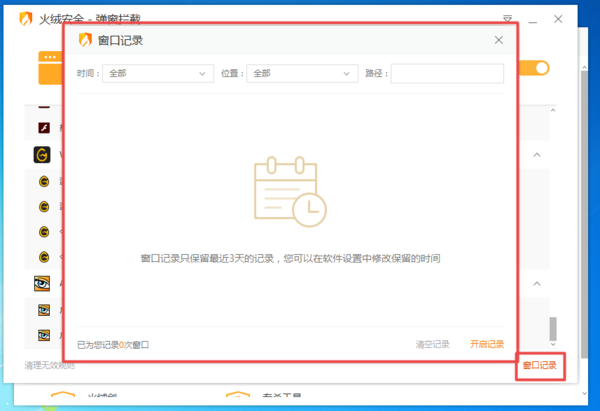Click the vertical scrollbar thumb
600x411 pixels.
click(553, 328)
